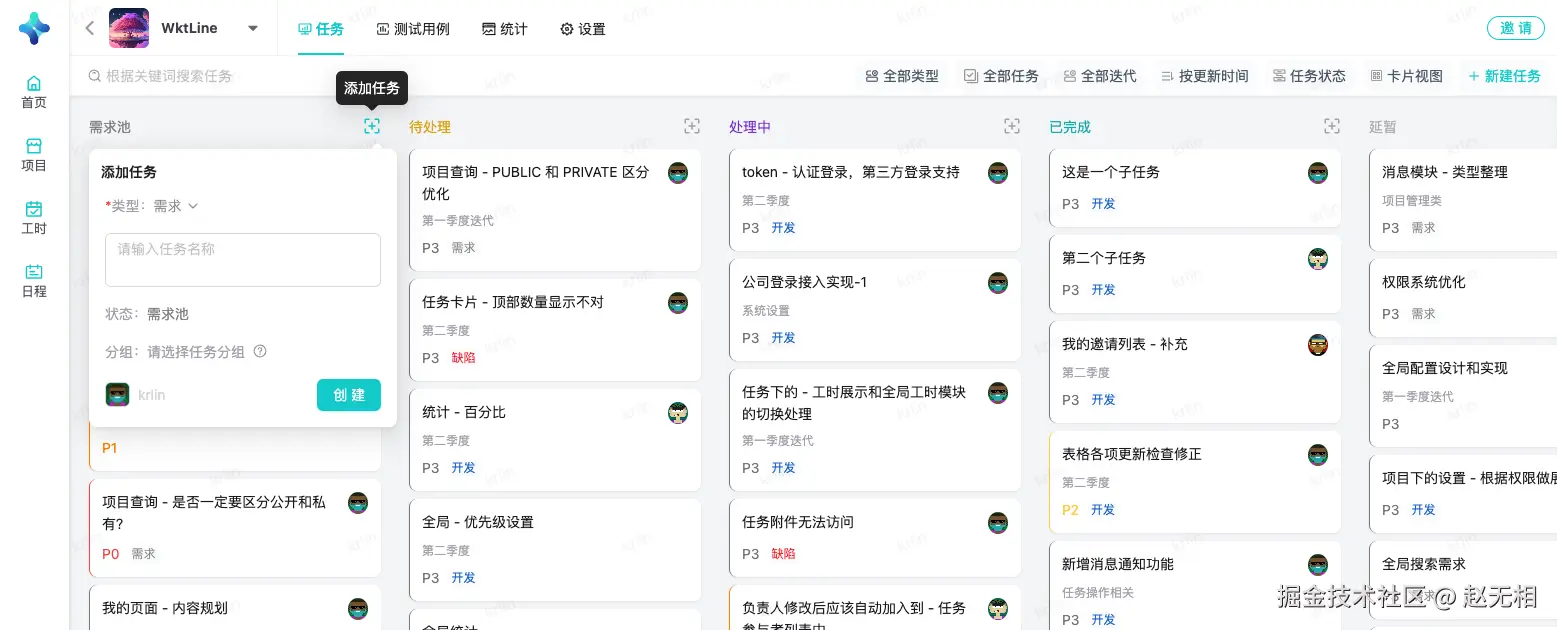
Task: Open the 我的邀请列表 - 补充 card
Action: point(1195,372)
